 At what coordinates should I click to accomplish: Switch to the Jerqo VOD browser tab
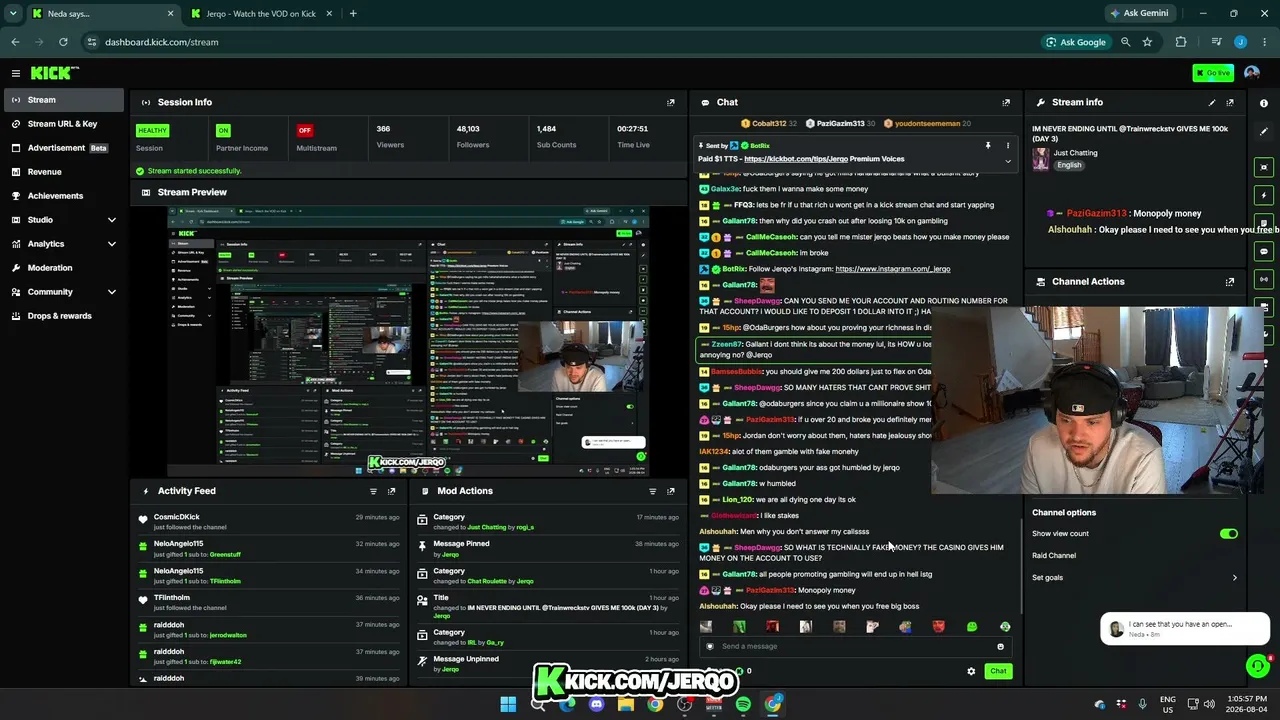(262, 14)
